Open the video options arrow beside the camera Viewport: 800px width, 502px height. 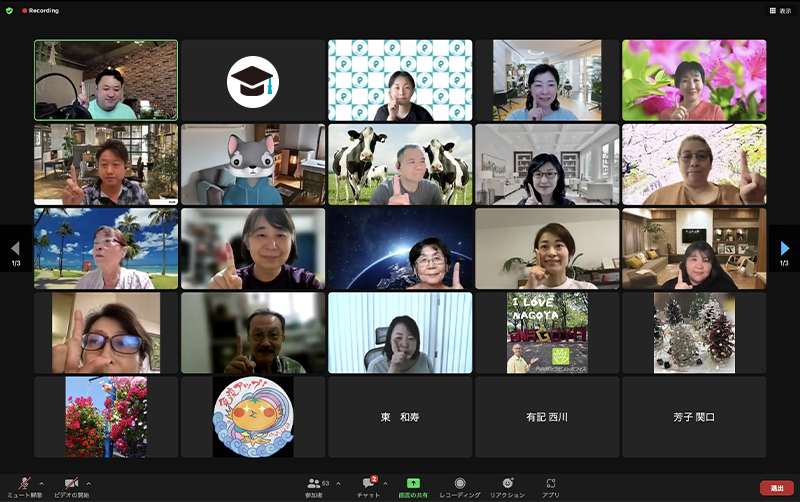(88, 483)
